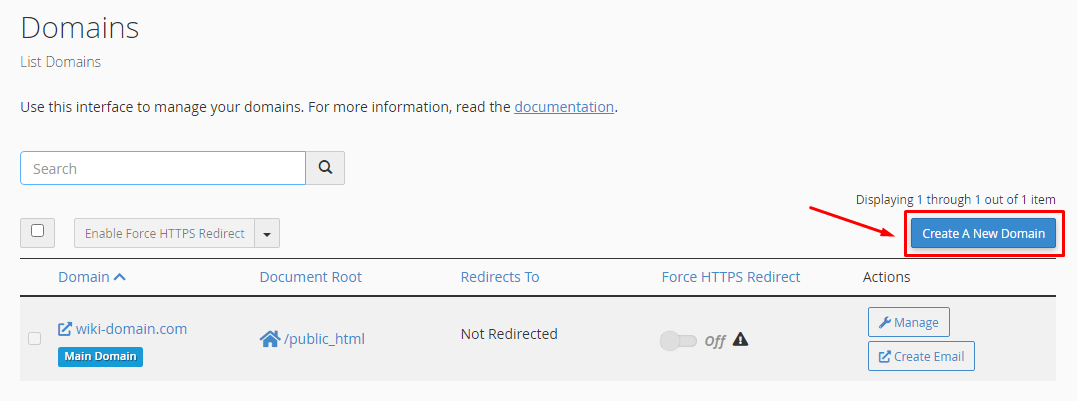Click the external link icon beside wiki-domain.com
Viewport: 1077px width, 401px height.
pyautogui.click(x=65, y=329)
